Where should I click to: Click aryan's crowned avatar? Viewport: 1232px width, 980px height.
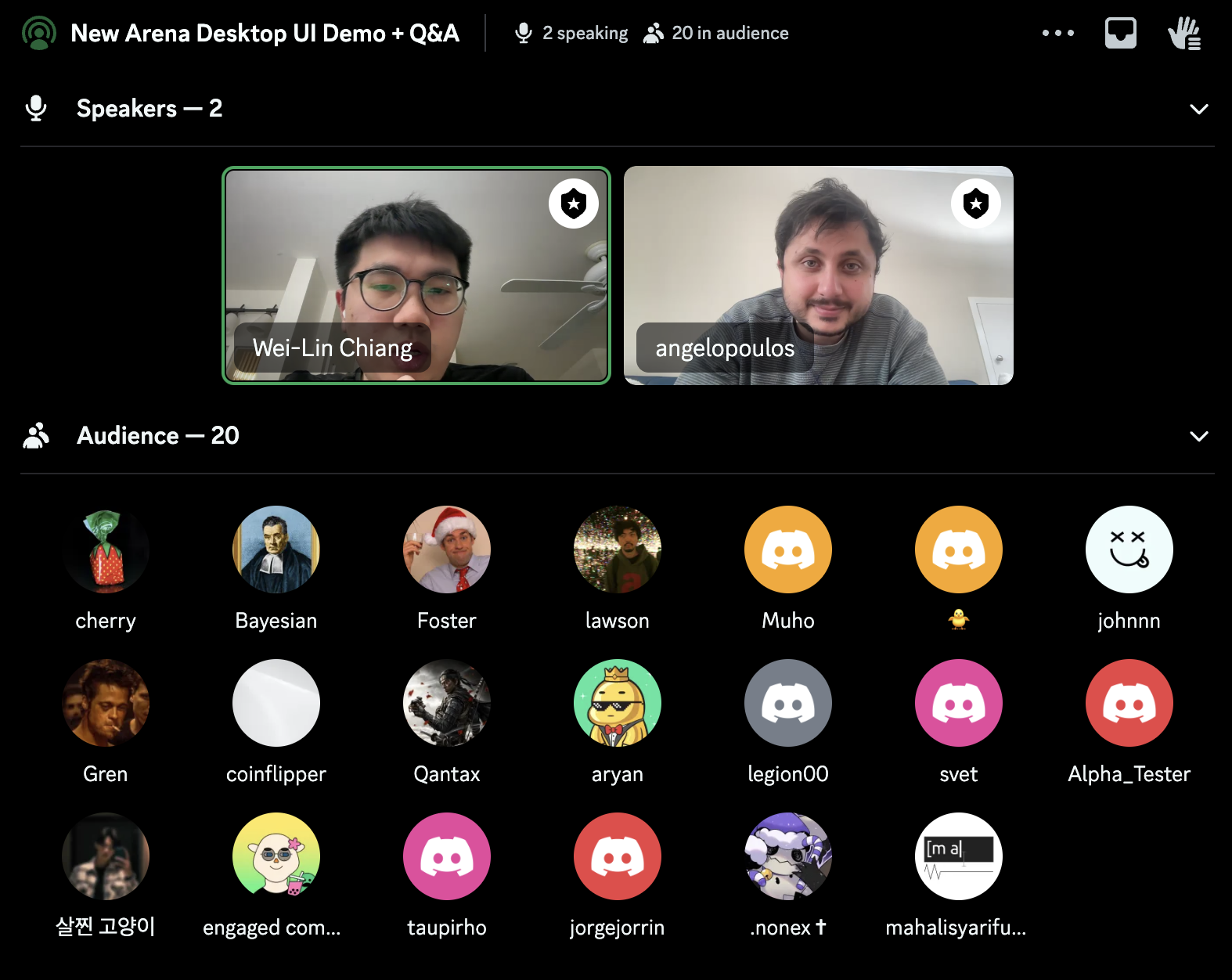pos(618,703)
